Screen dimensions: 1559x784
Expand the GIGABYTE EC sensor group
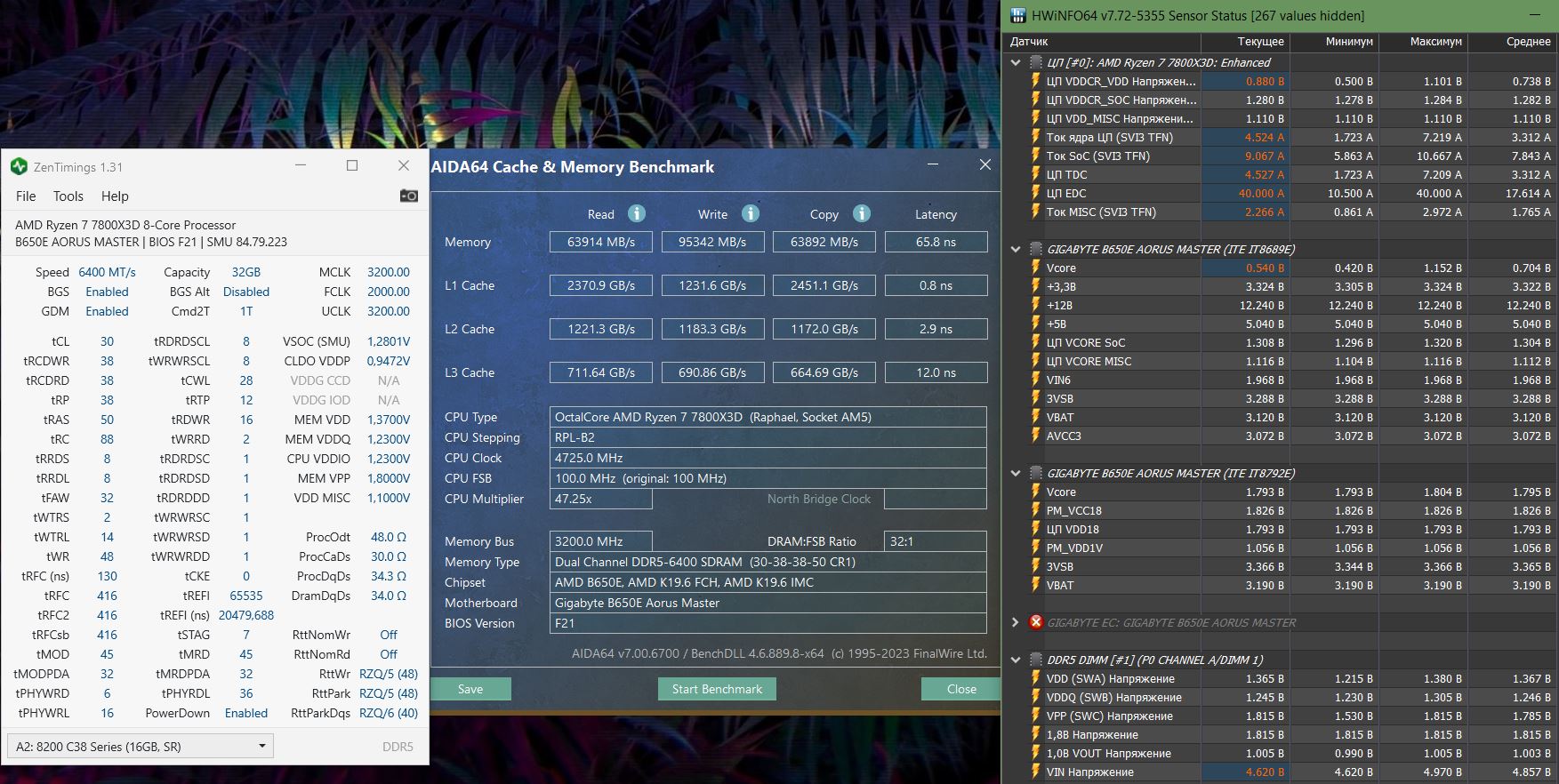(x=1016, y=622)
